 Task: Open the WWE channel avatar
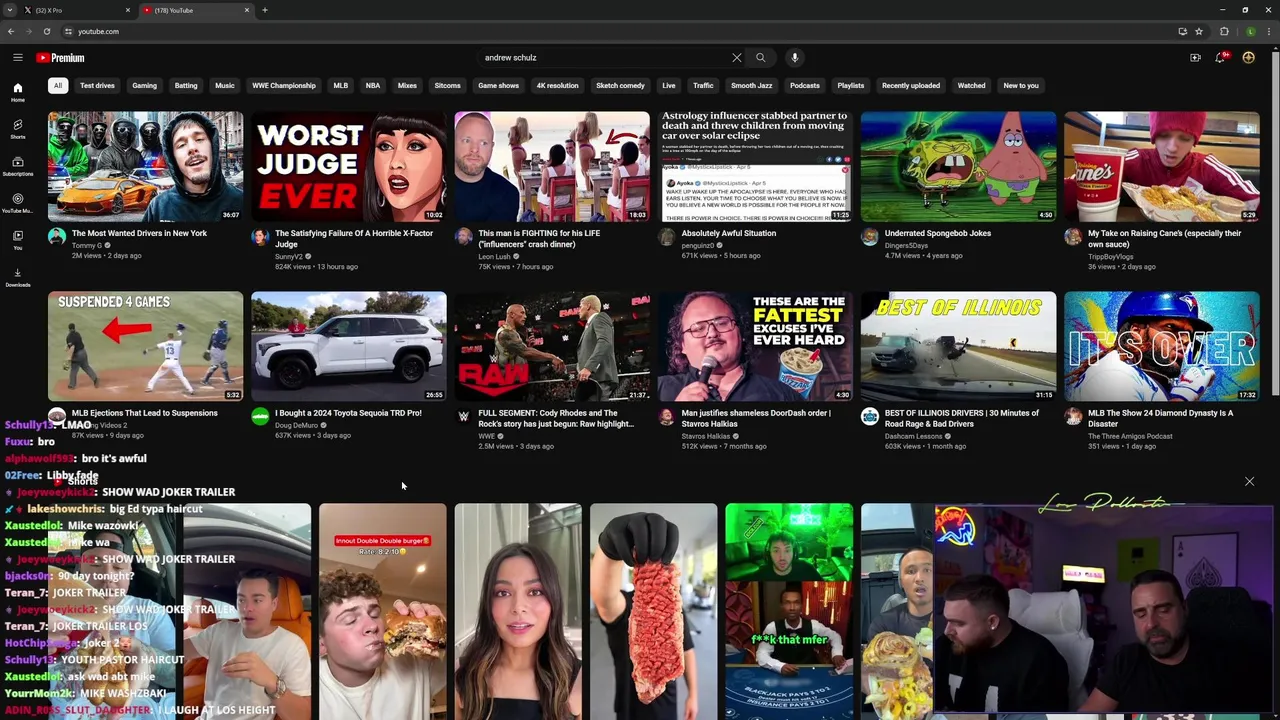(x=463, y=417)
